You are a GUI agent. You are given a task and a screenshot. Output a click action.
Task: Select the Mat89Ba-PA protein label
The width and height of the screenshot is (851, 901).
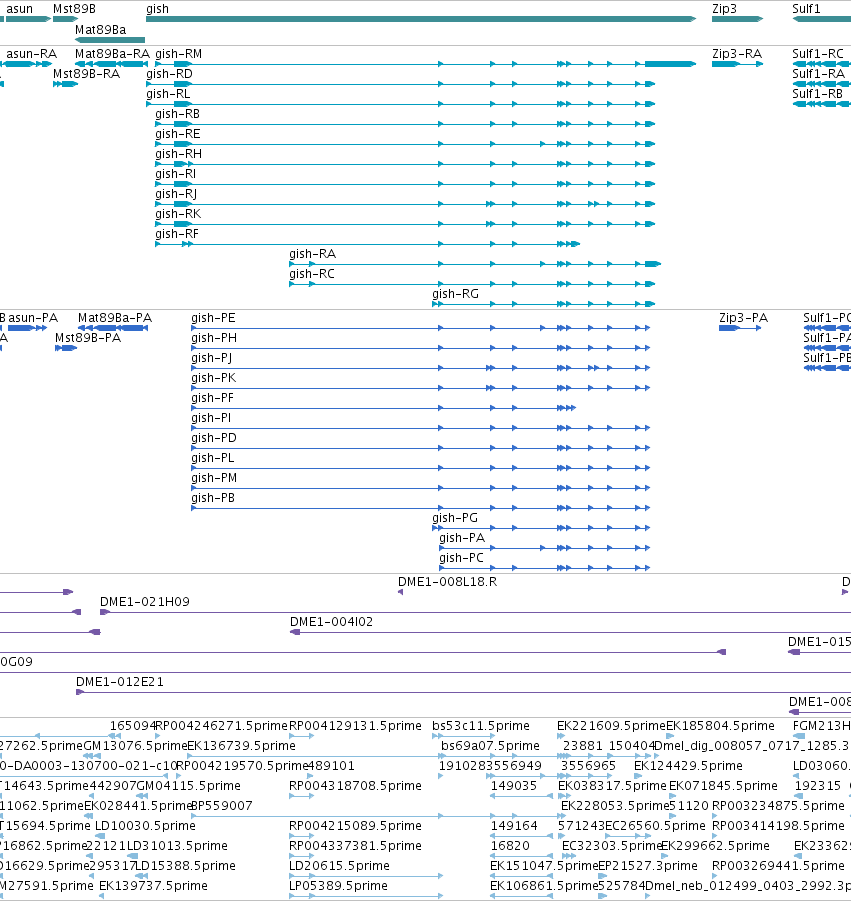pos(115,318)
